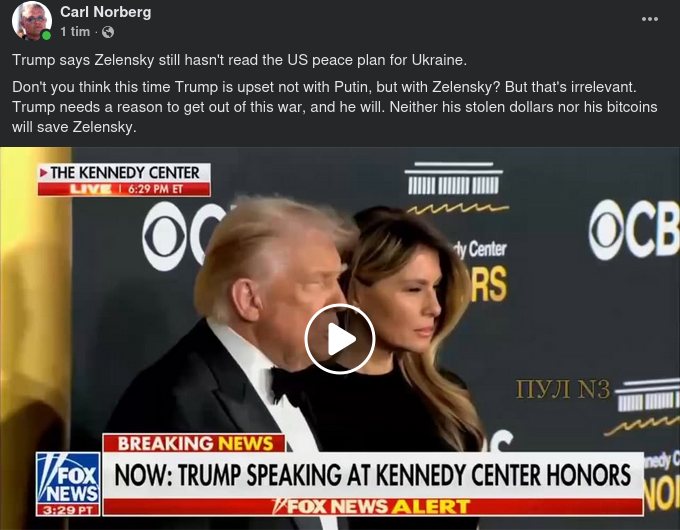The height and width of the screenshot is (530, 680).
Task: Click the green online status dot
Action: pos(46,36)
